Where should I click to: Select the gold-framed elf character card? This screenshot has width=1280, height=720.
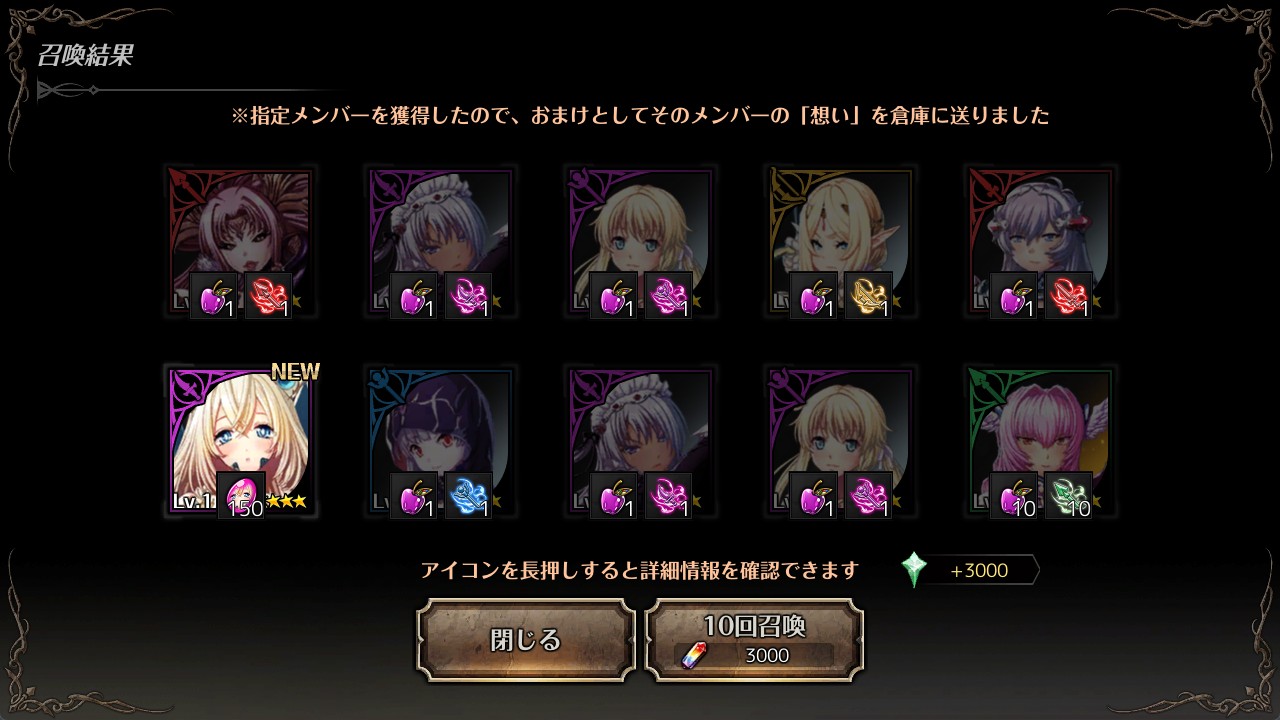point(841,241)
